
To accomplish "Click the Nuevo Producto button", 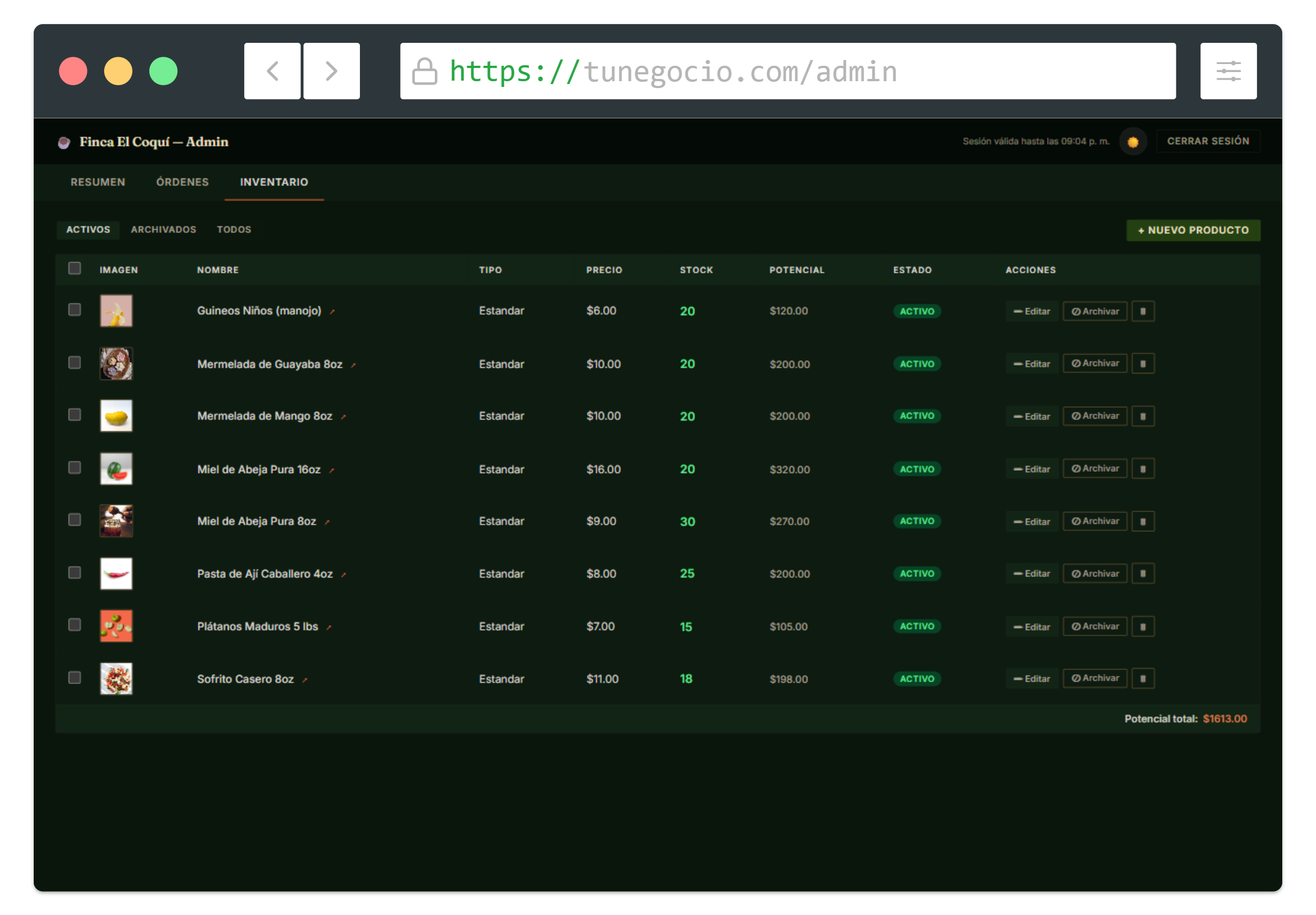I will 1193,230.
